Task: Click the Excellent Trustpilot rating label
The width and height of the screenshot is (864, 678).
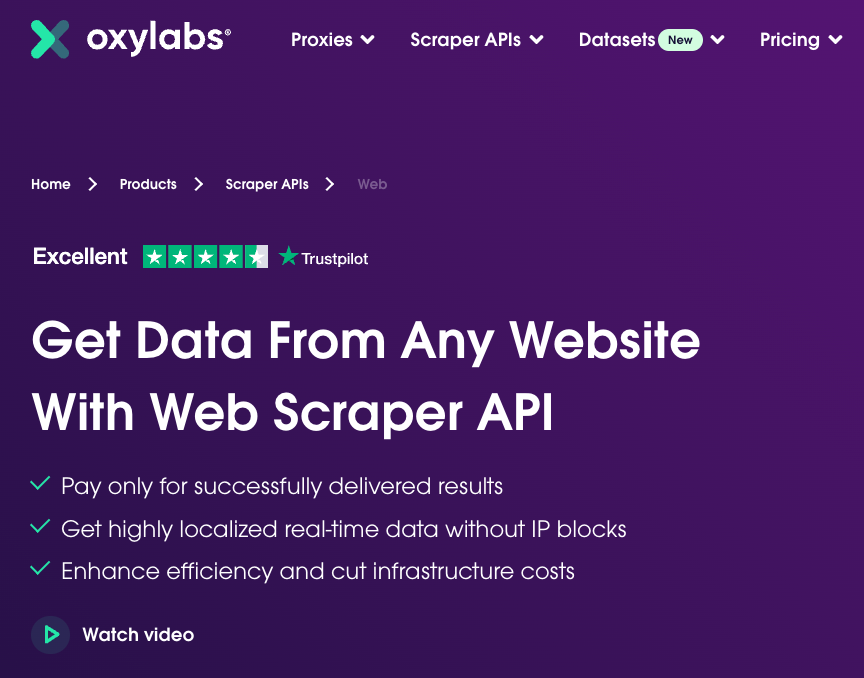Action: click(80, 257)
